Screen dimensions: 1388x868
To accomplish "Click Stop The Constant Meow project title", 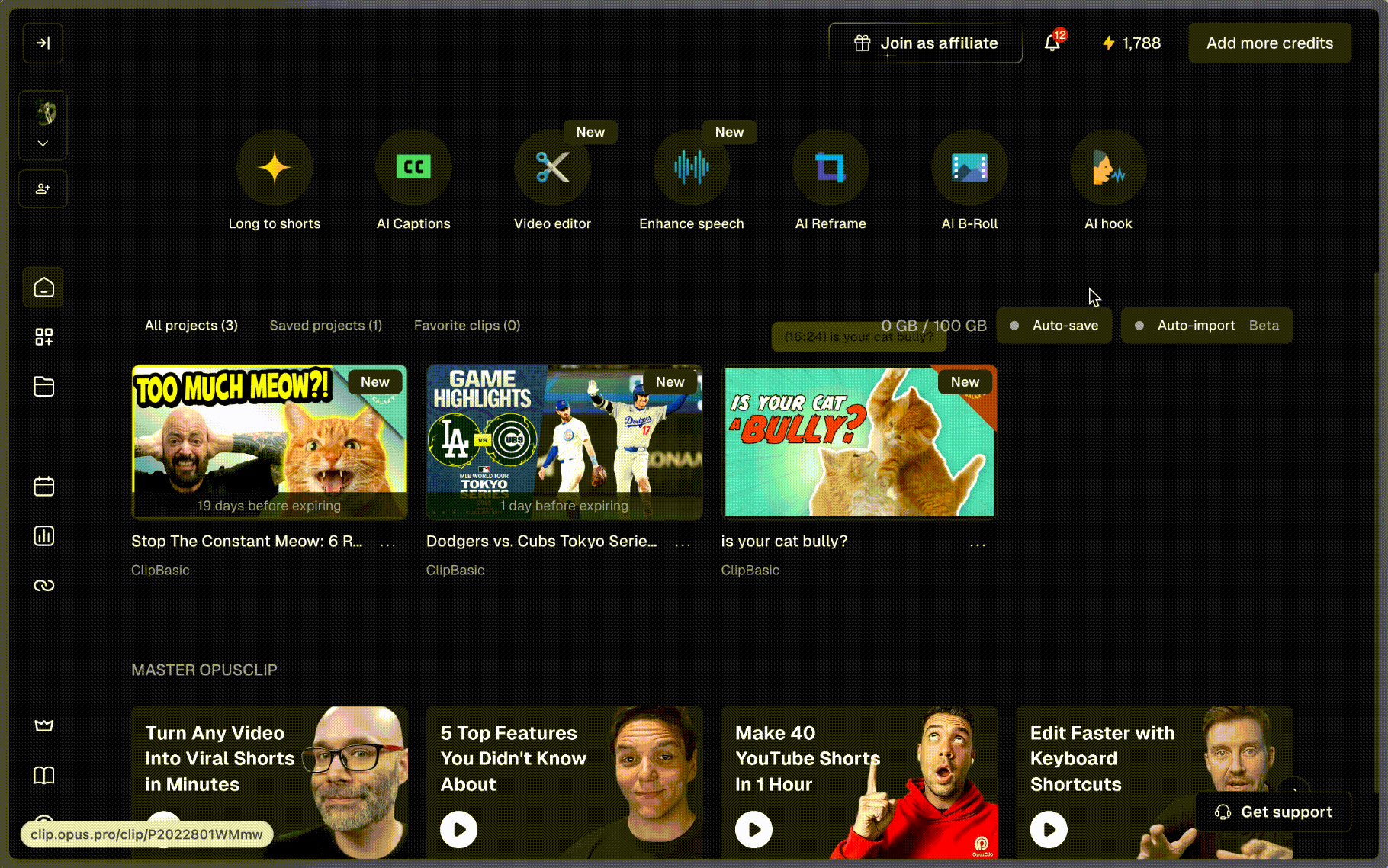I will tap(247, 541).
